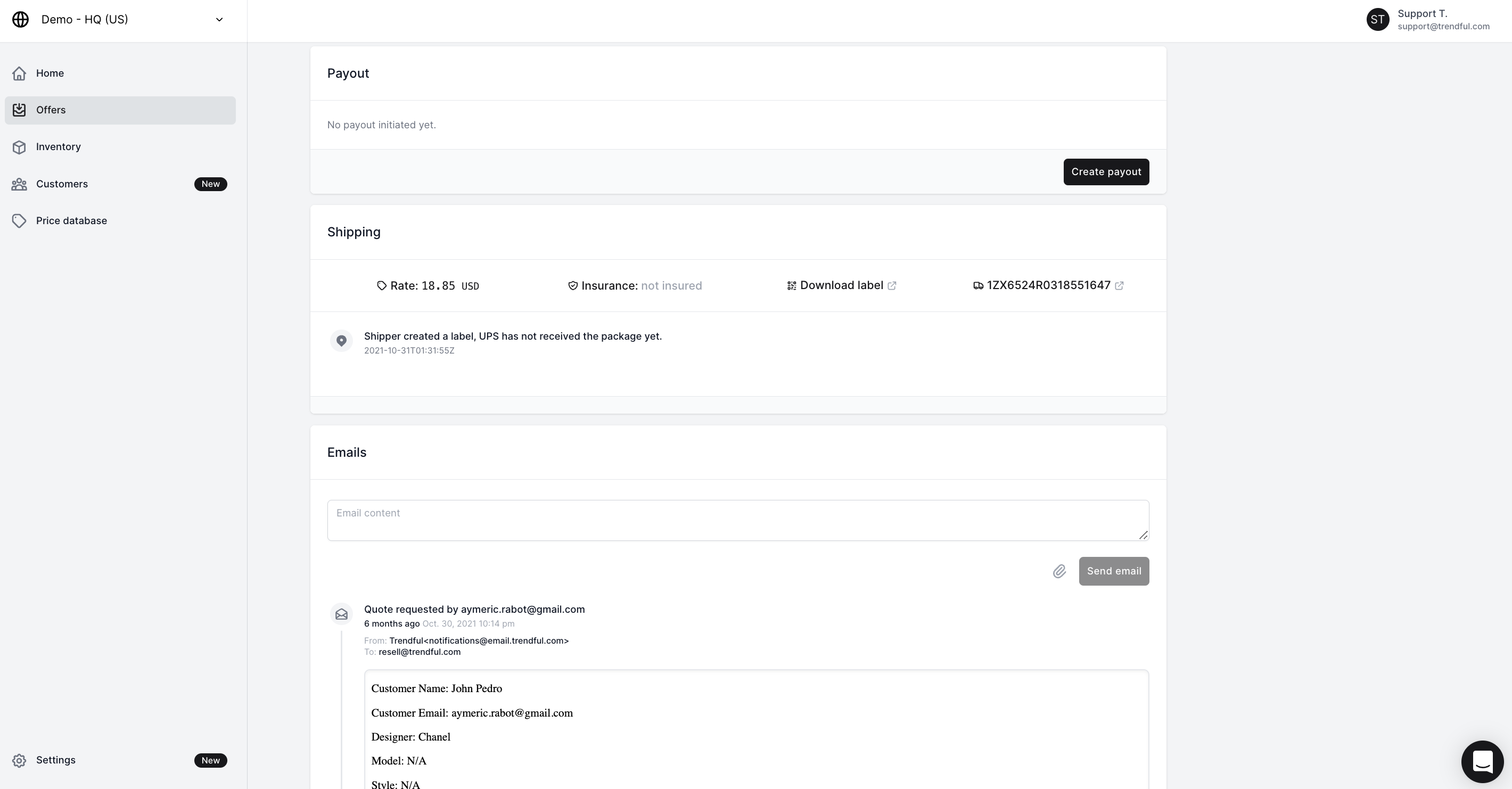The height and width of the screenshot is (789, 1512).
Task: Click the Emails section heading
Action: (x=347, y=453)
